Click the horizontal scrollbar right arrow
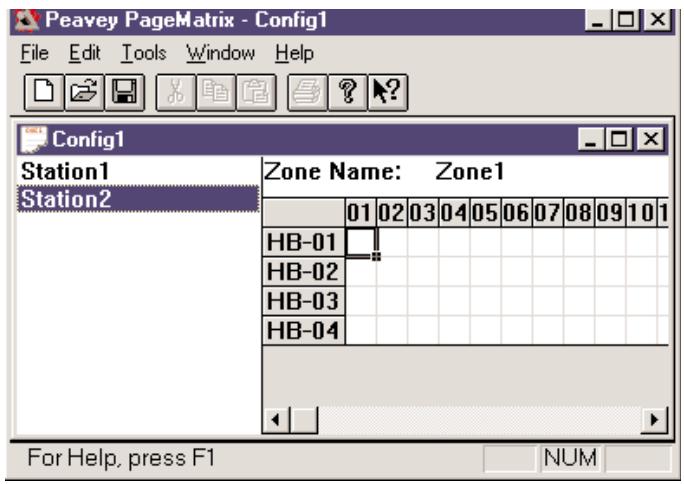 pyautogui.click(x=654, y=420)
